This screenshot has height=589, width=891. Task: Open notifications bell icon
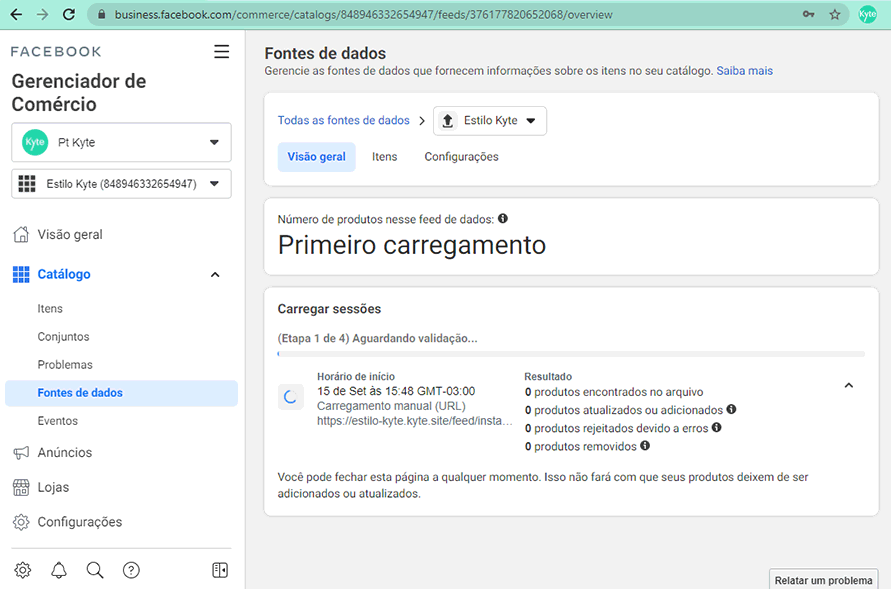pyautogui.click(x=59, y=570)
